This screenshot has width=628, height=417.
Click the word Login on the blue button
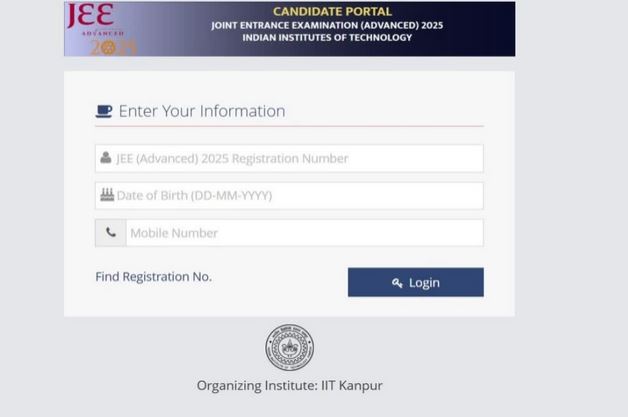coord(424,283)
